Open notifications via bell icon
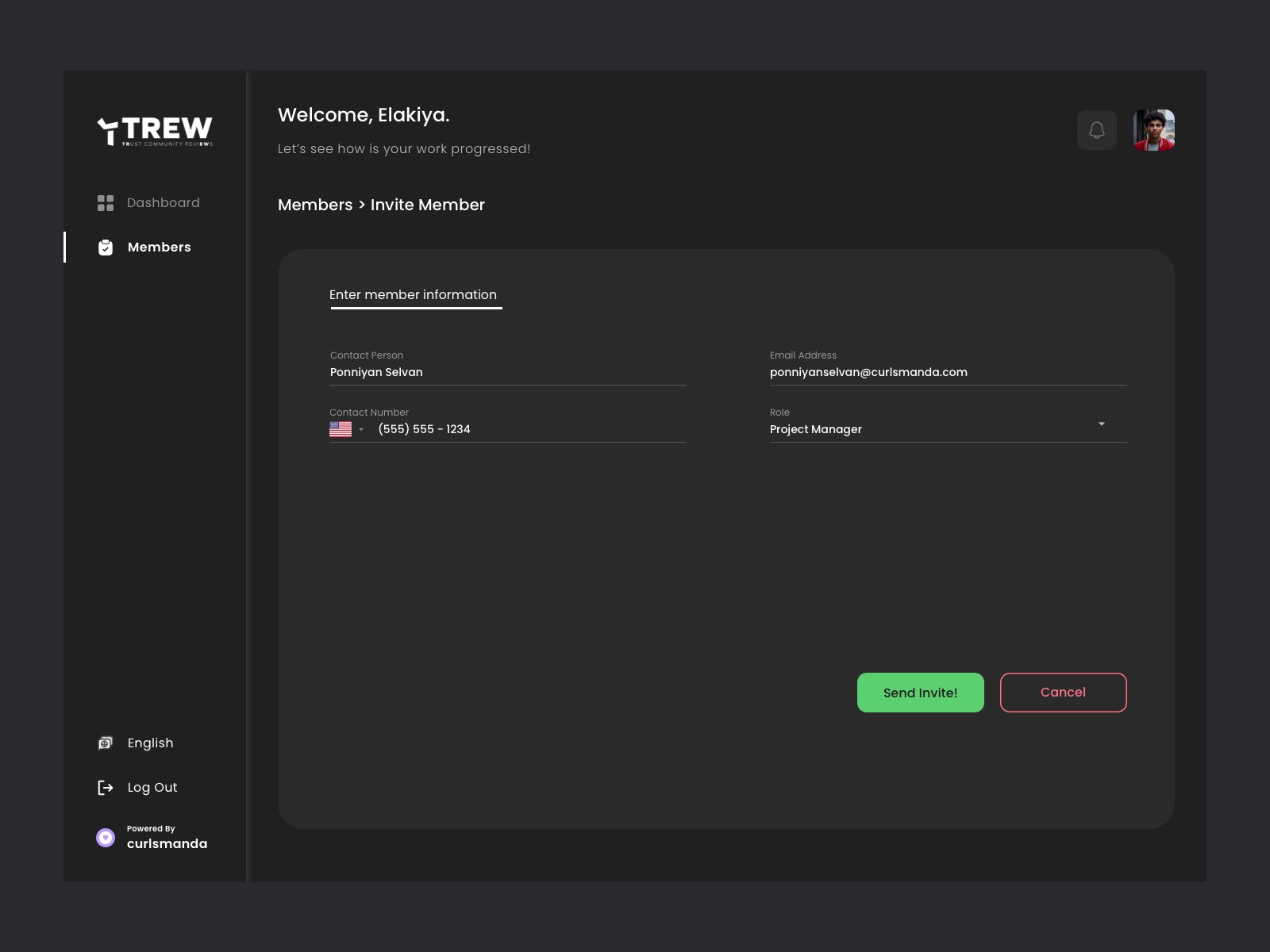The width and height of the screenshot is (1270, 952). [1097, 130]
